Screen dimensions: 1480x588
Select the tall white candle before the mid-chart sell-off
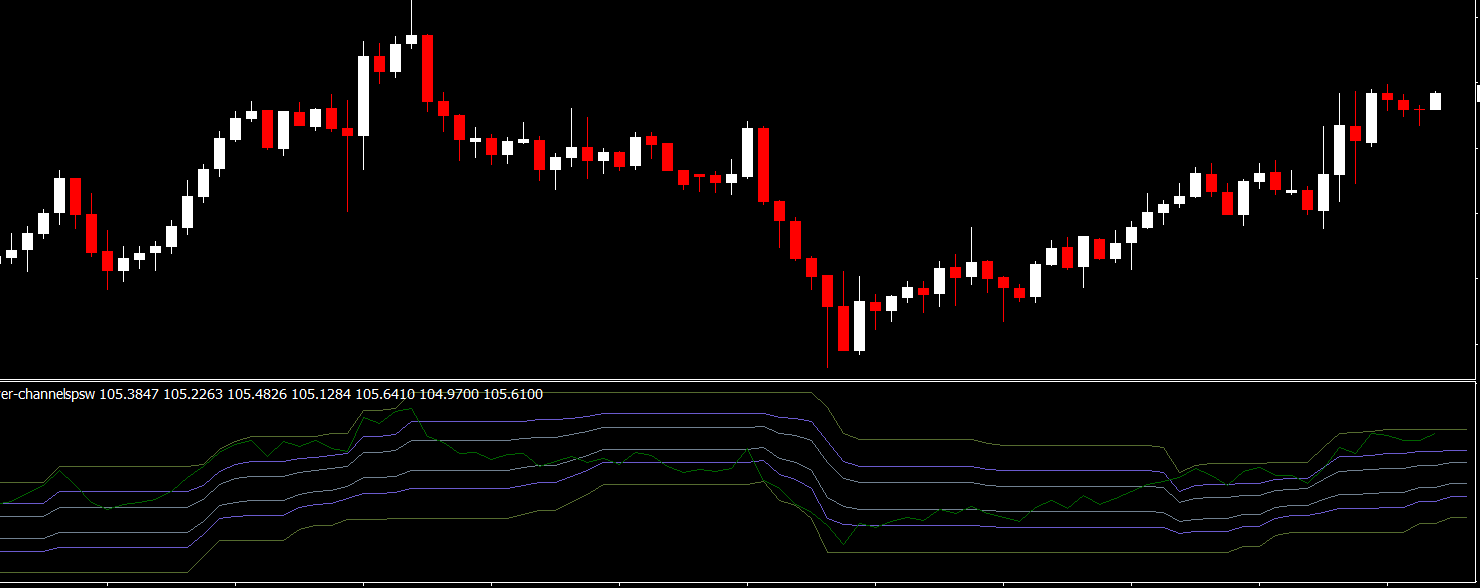click(x=747, y=152)
